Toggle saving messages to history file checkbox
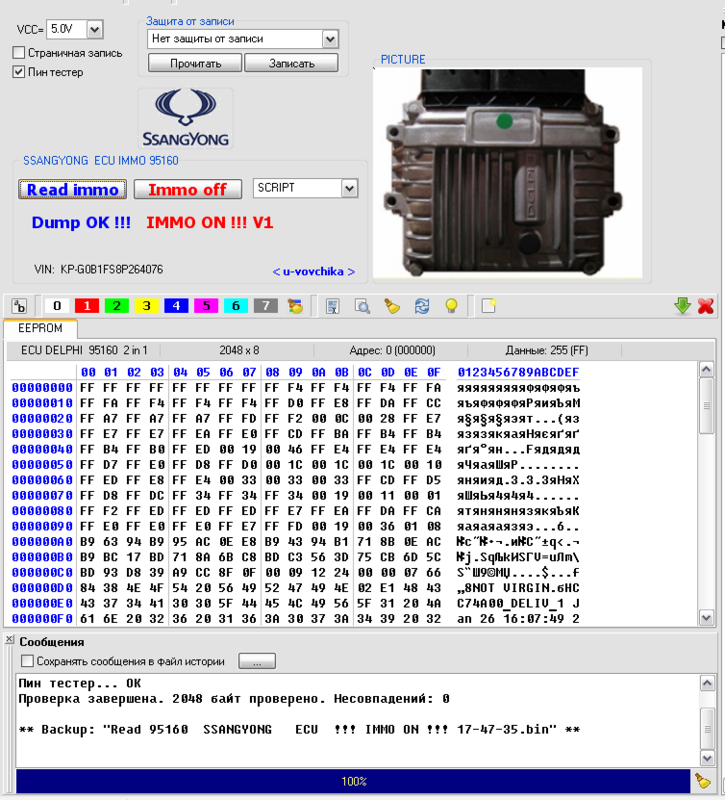725x800 pixels. 27,661
